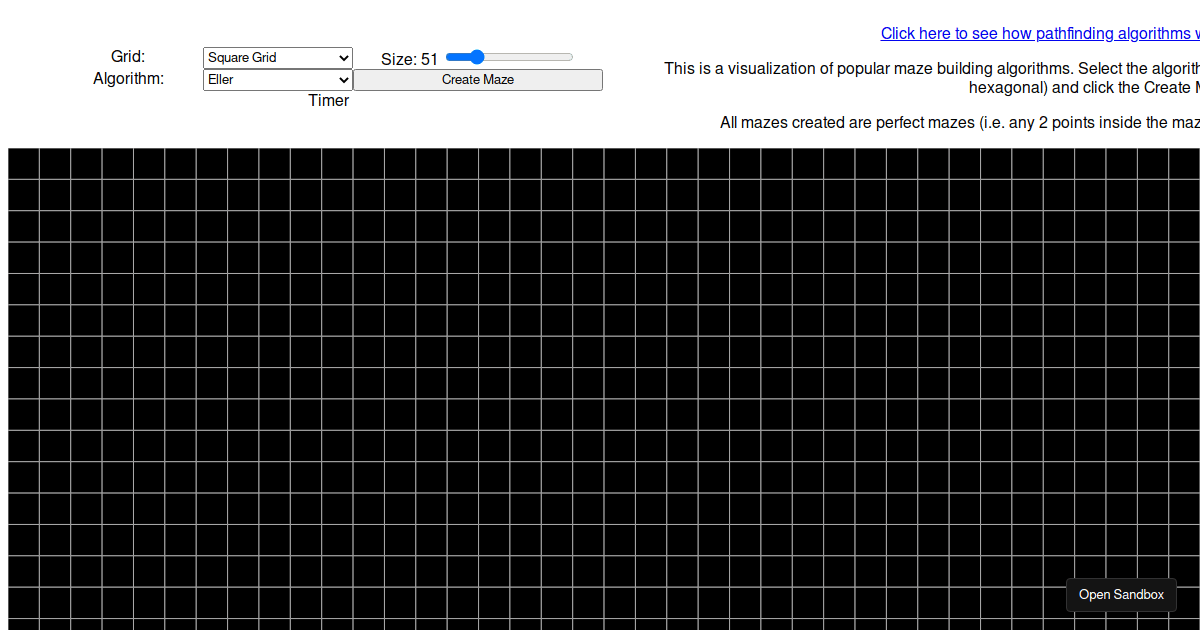Click the 'Size: 51' label
1200x630 pixels.
(410, 59)
